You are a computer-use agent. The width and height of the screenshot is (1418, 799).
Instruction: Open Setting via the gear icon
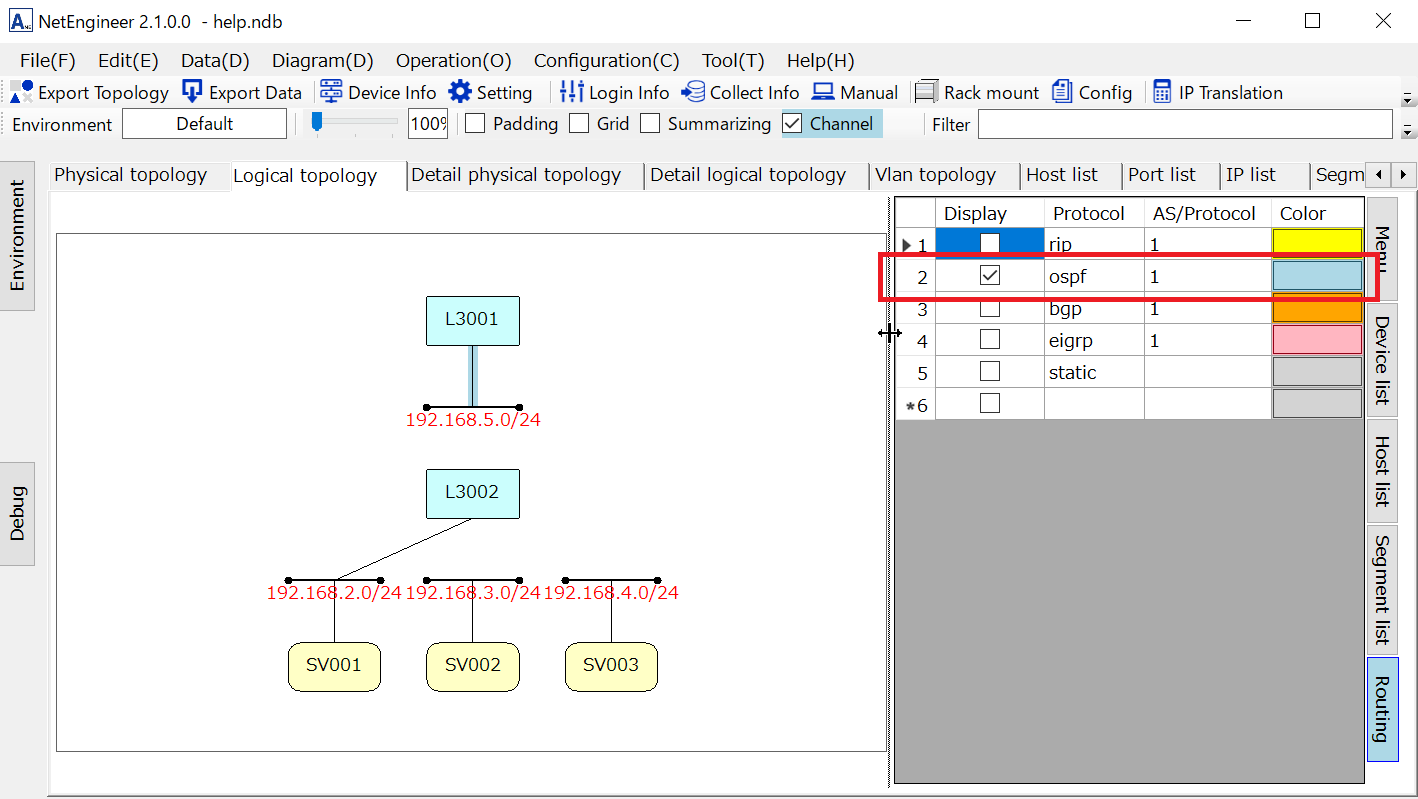point(460,92)
